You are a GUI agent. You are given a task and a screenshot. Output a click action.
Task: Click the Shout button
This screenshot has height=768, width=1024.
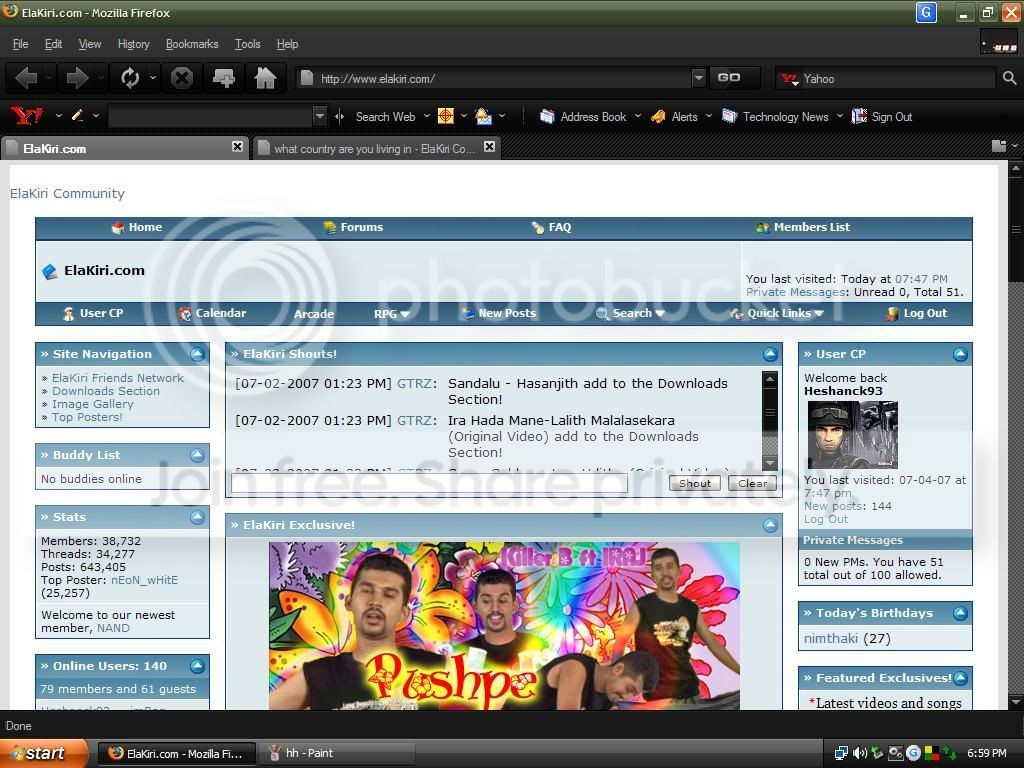pos(695,483)
